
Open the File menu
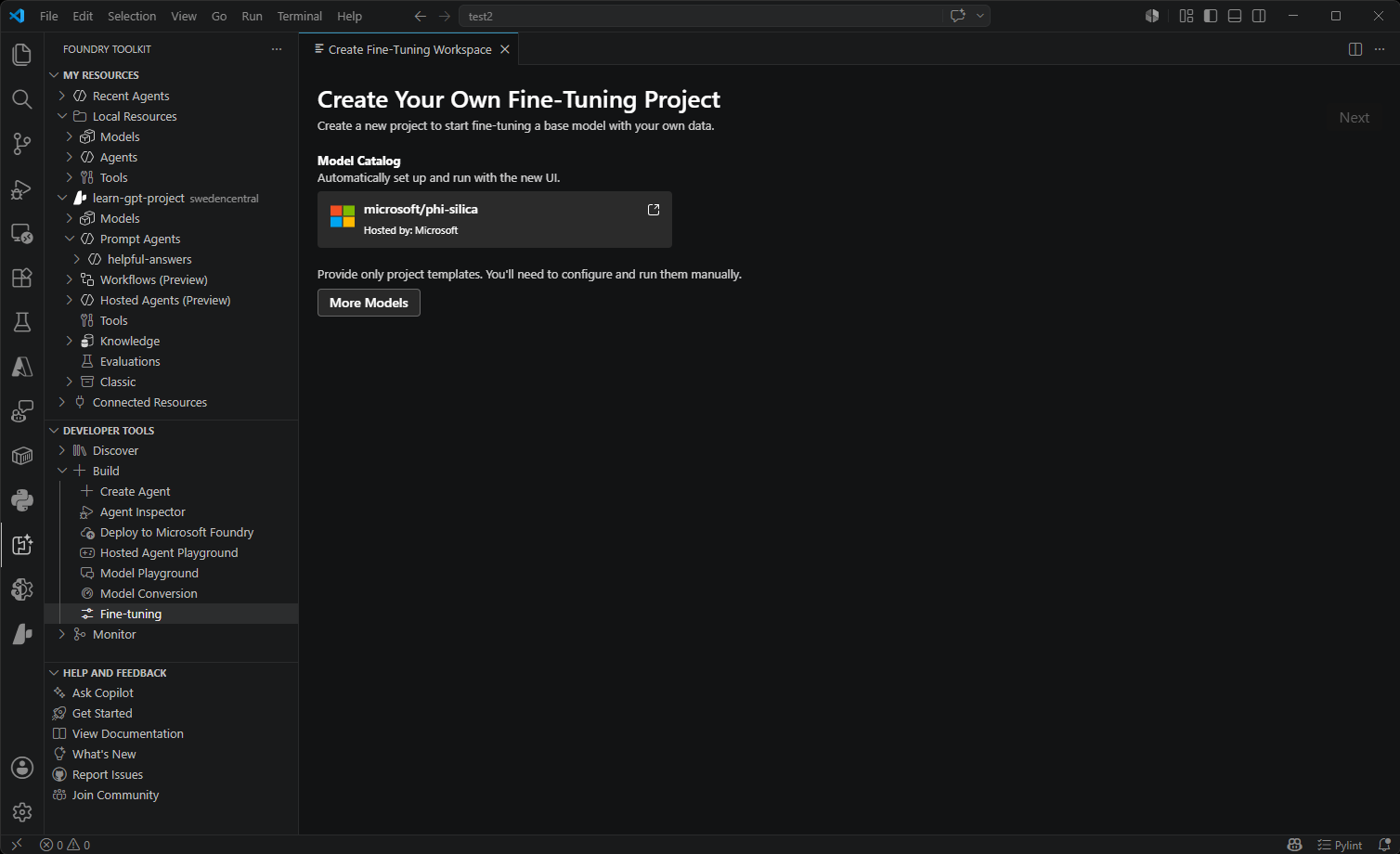(x=49, y=16)
